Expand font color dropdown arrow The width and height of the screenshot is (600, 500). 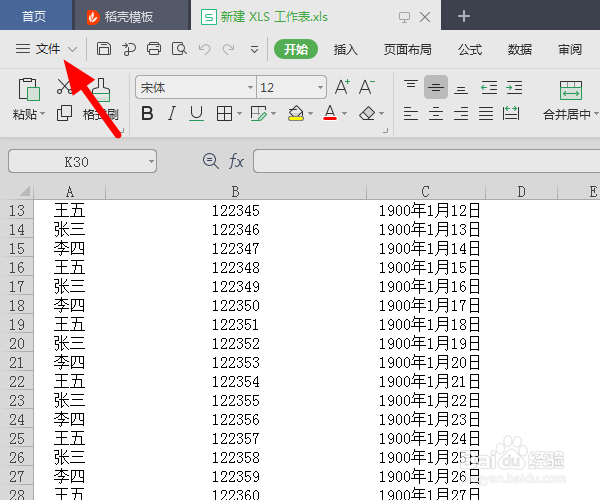(344, 114)
